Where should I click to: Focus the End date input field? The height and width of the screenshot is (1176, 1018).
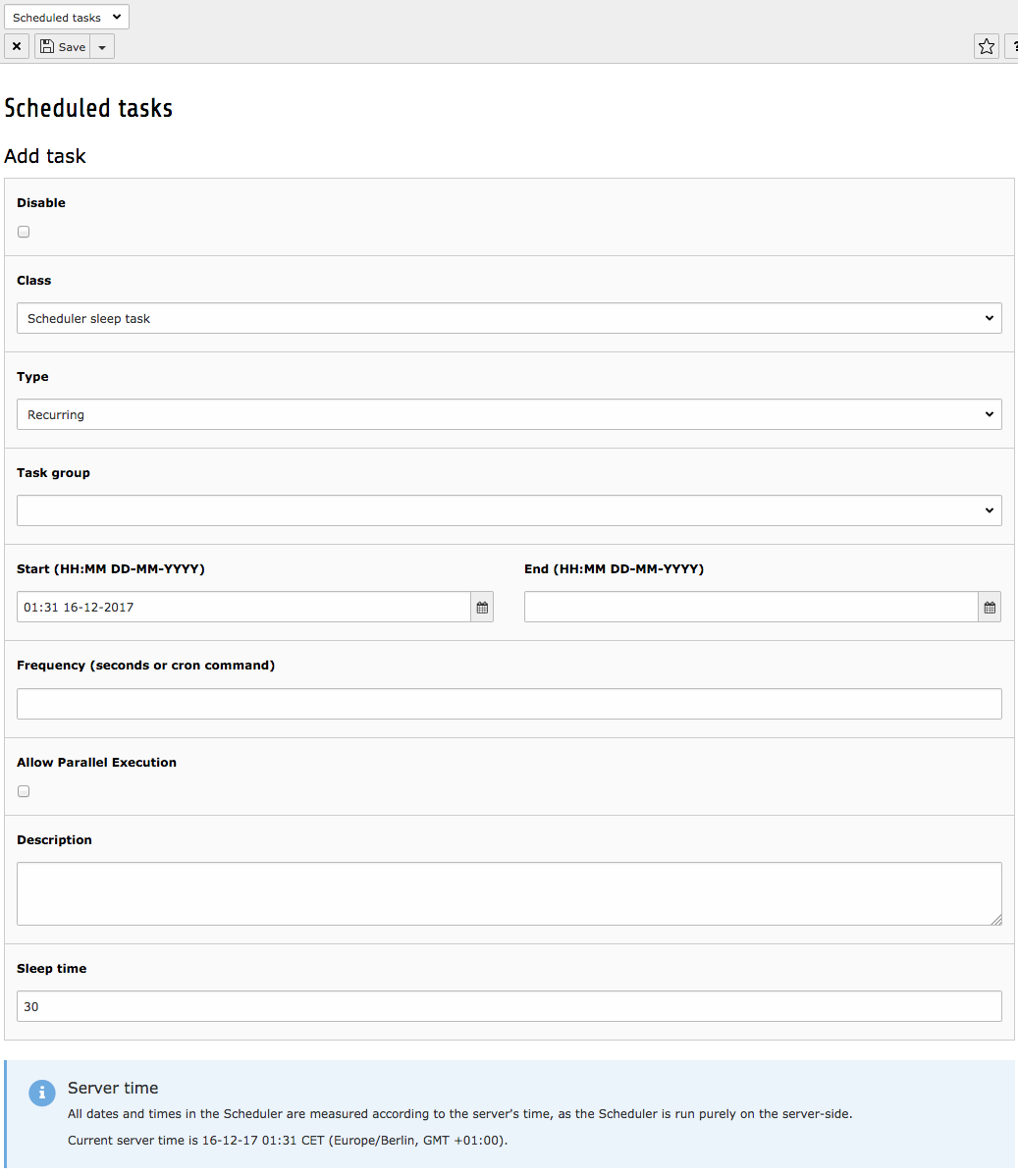tap(751, 608)
